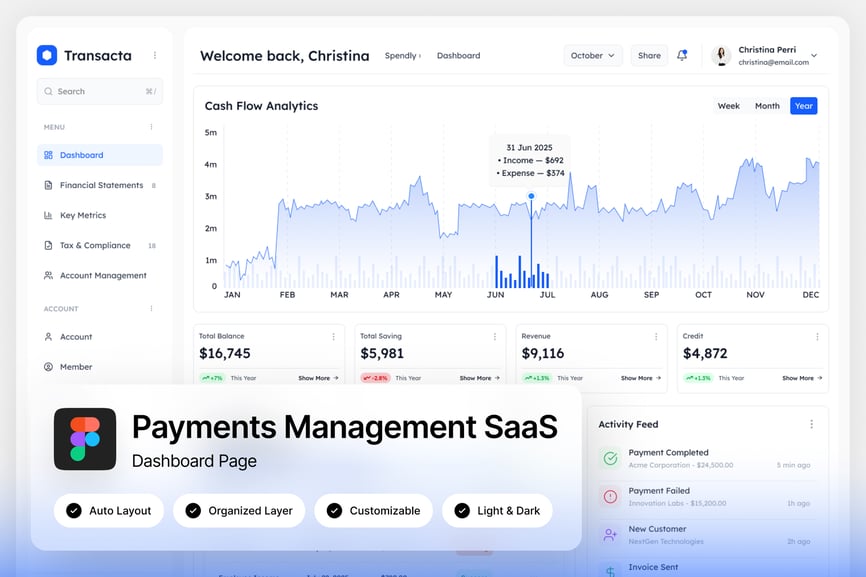Click the Share button
Image resolution: width=866 pixels, height=577 pixels.
tap(650, 56)
